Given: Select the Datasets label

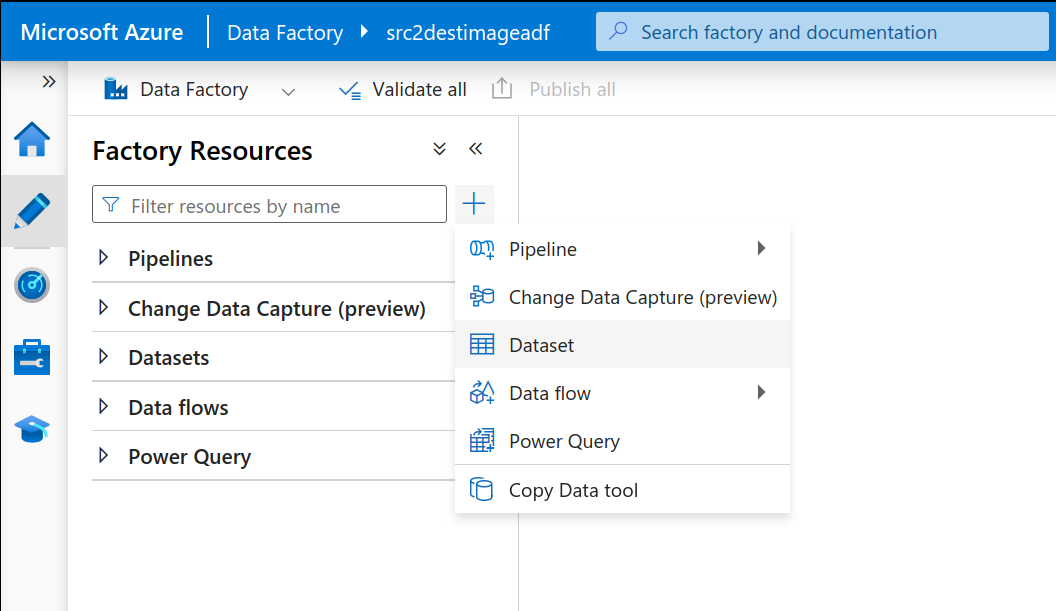Looking at the screenshot, I should click(168, 358).
